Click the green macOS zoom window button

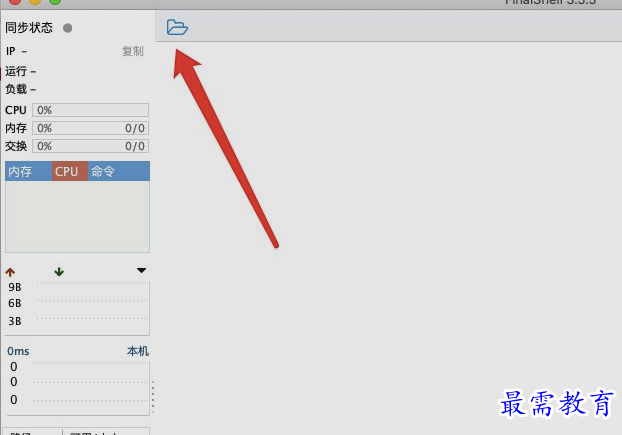point(55,1)
